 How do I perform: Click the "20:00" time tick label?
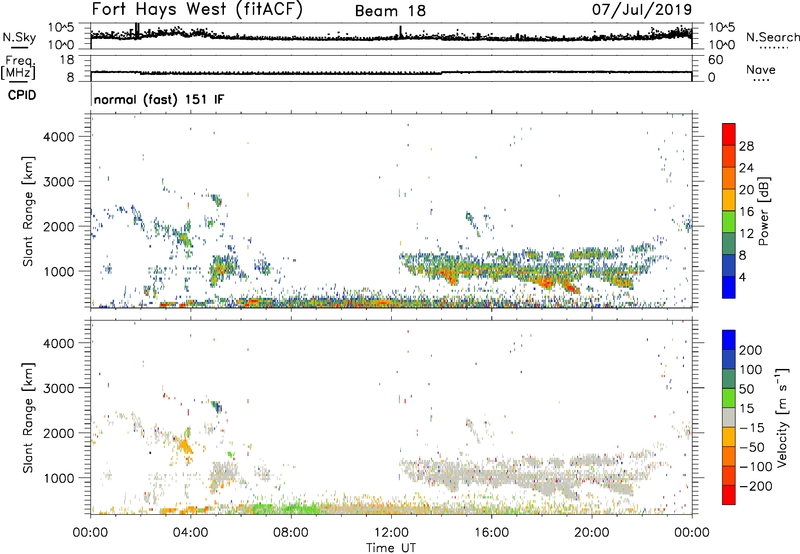(591, 533)
